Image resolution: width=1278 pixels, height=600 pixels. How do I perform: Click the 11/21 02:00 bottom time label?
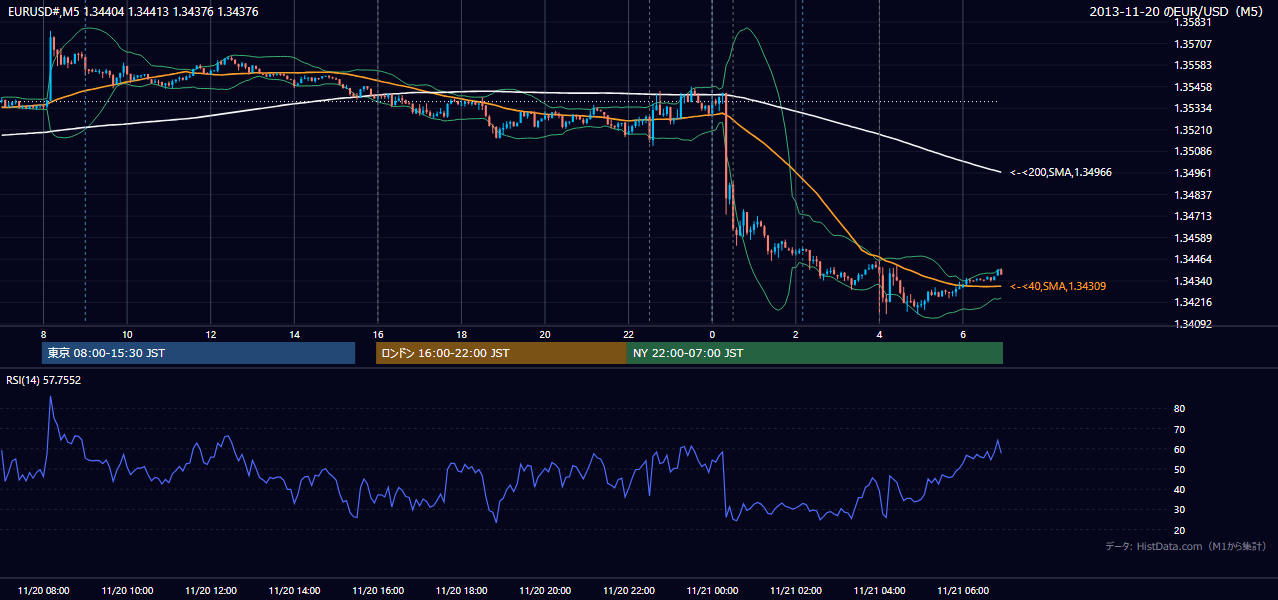pyautogui.click(x=795, y=591)
